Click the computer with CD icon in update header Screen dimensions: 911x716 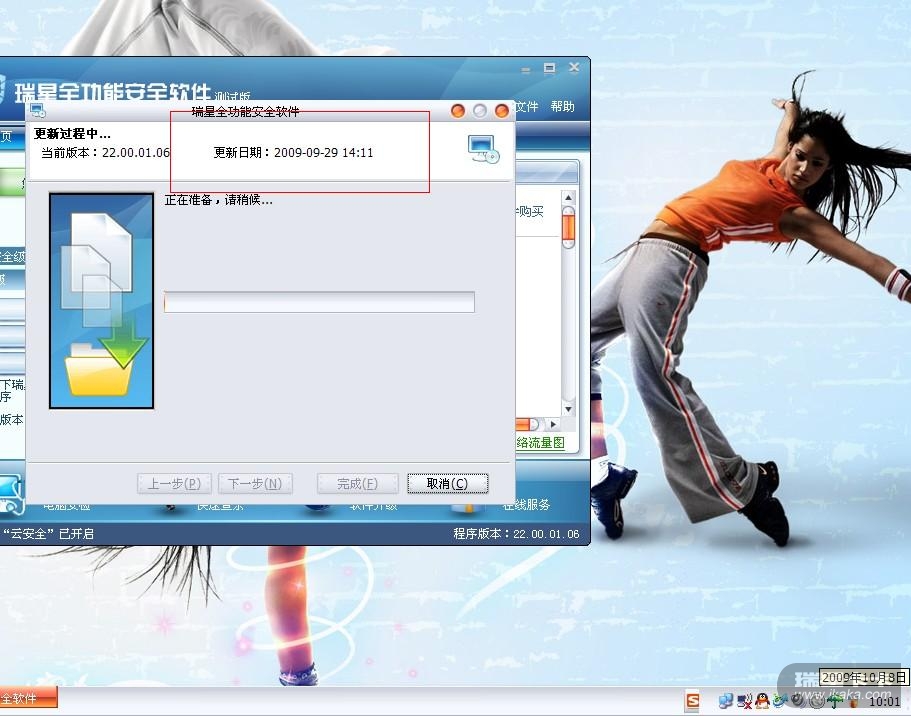pos(483,149)
